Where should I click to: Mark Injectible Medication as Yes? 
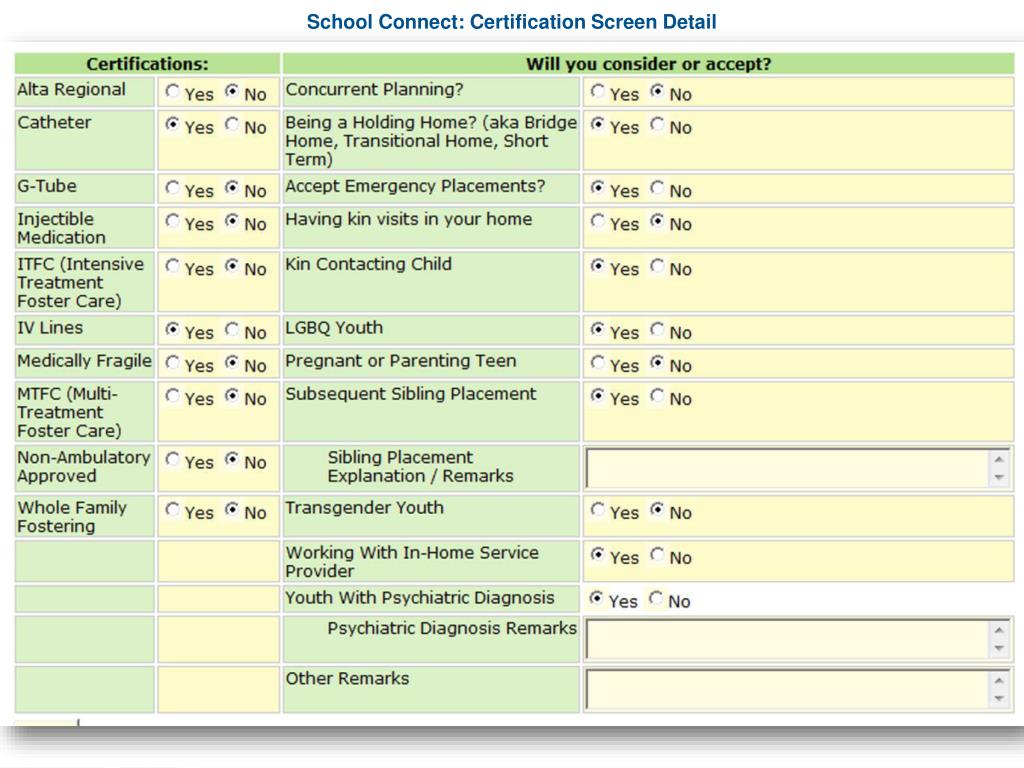(172, 221)
